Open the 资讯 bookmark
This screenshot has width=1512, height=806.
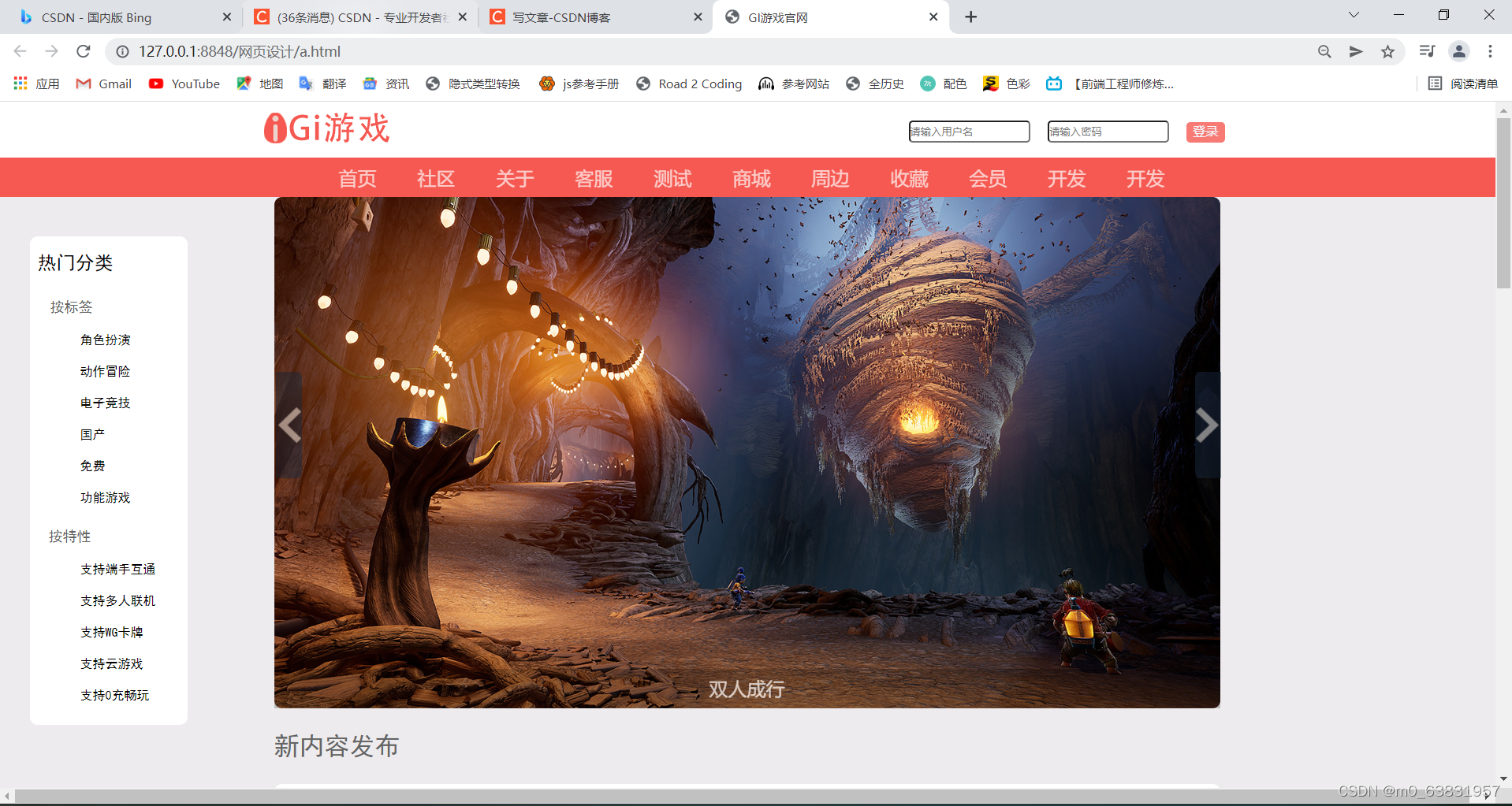386,84
